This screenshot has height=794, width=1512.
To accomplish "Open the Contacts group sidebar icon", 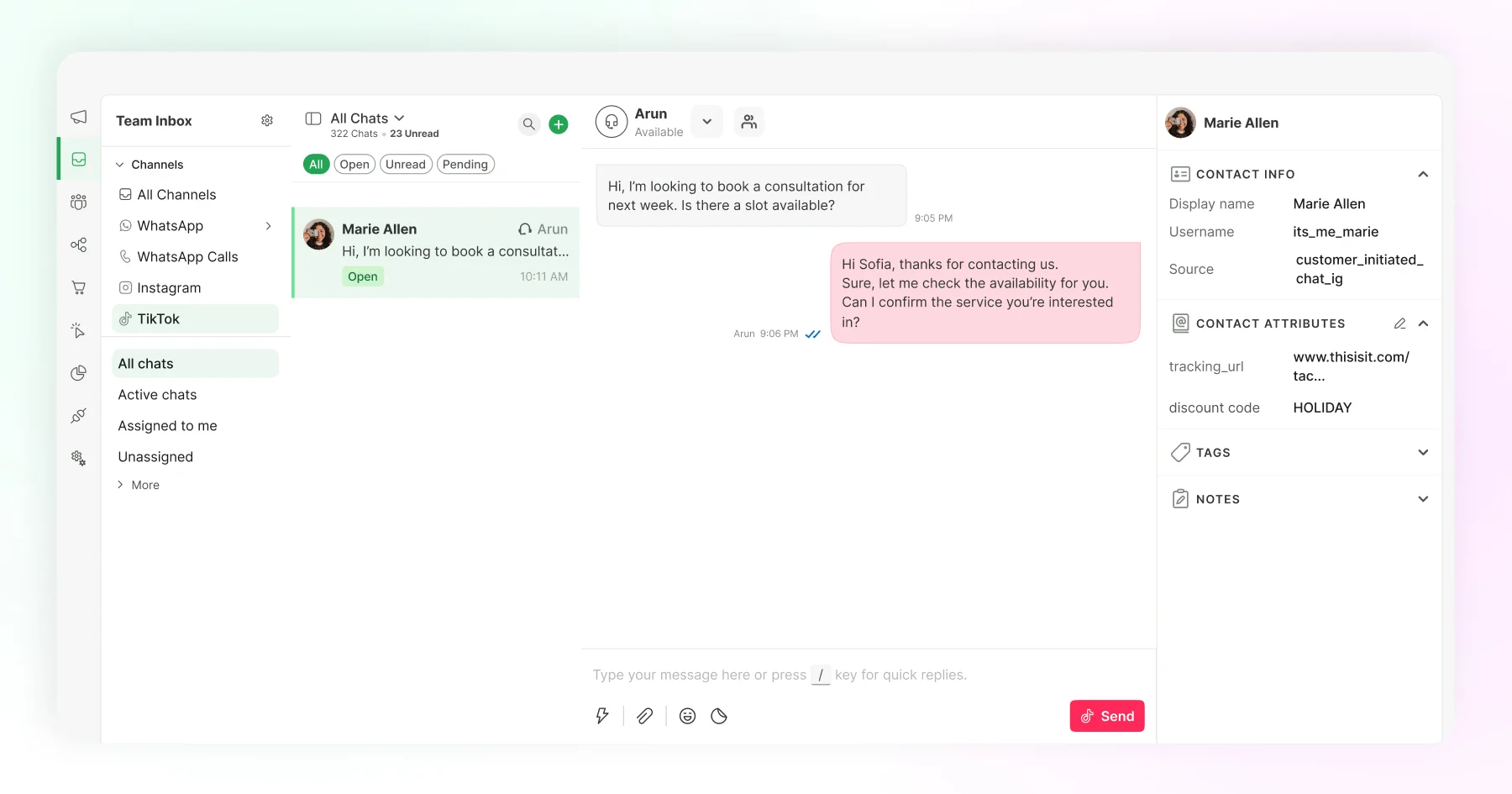I will click(79, 202).
